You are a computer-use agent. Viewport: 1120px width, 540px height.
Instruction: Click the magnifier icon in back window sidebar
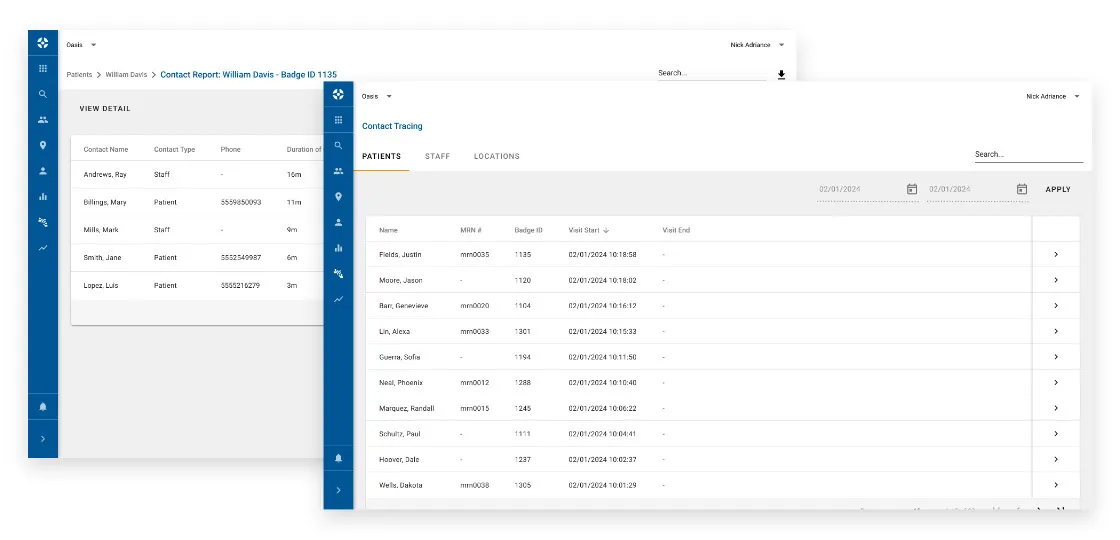click(x=43, y=94)
